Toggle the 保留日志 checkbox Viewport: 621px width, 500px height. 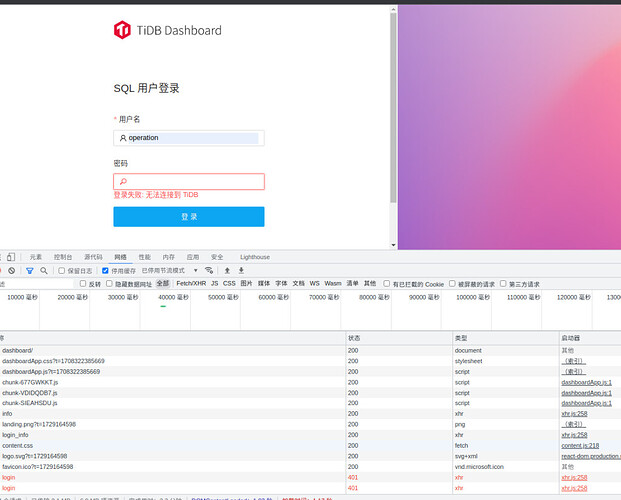[61, 271]
